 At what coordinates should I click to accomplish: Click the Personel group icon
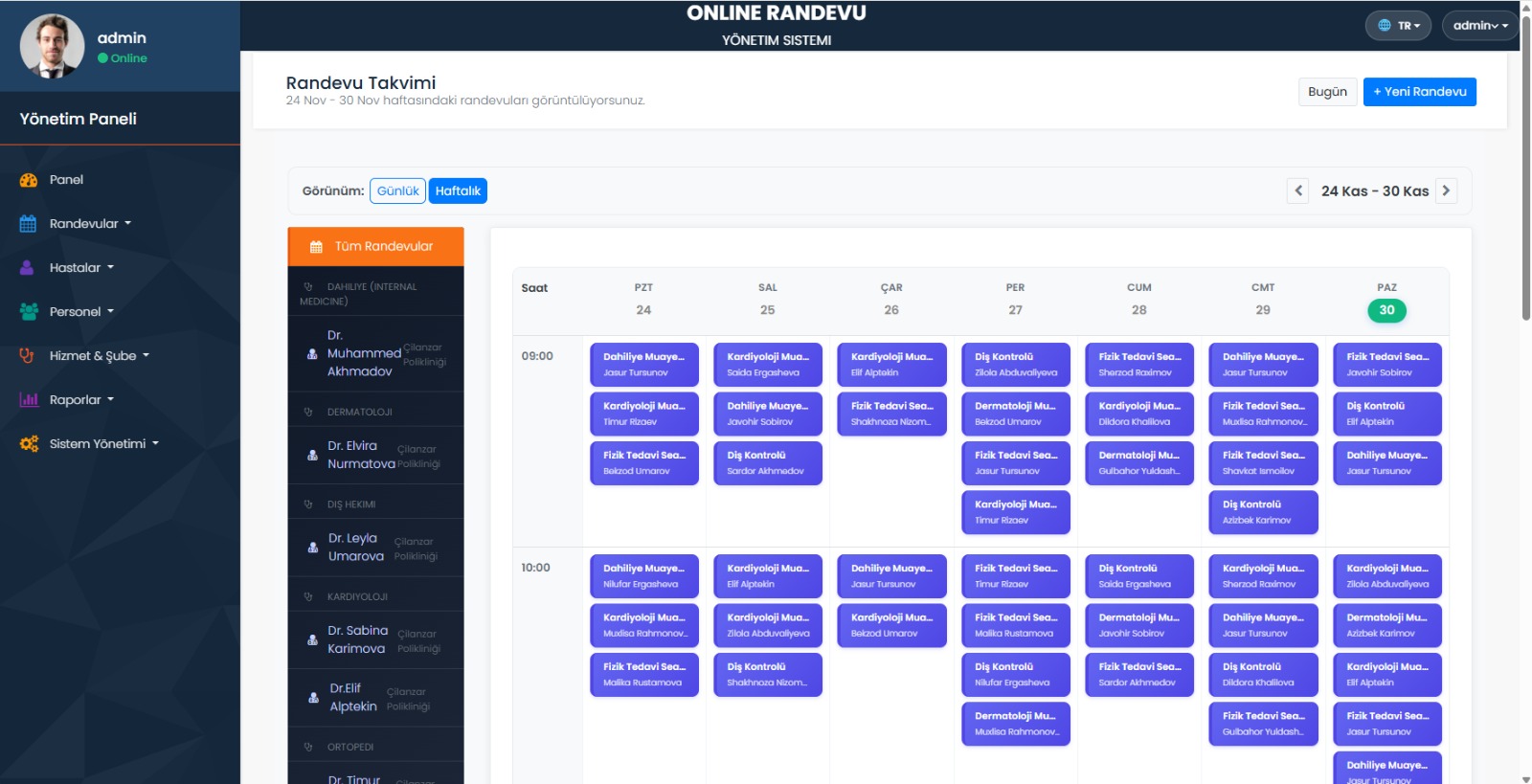(x=29, y=312)
